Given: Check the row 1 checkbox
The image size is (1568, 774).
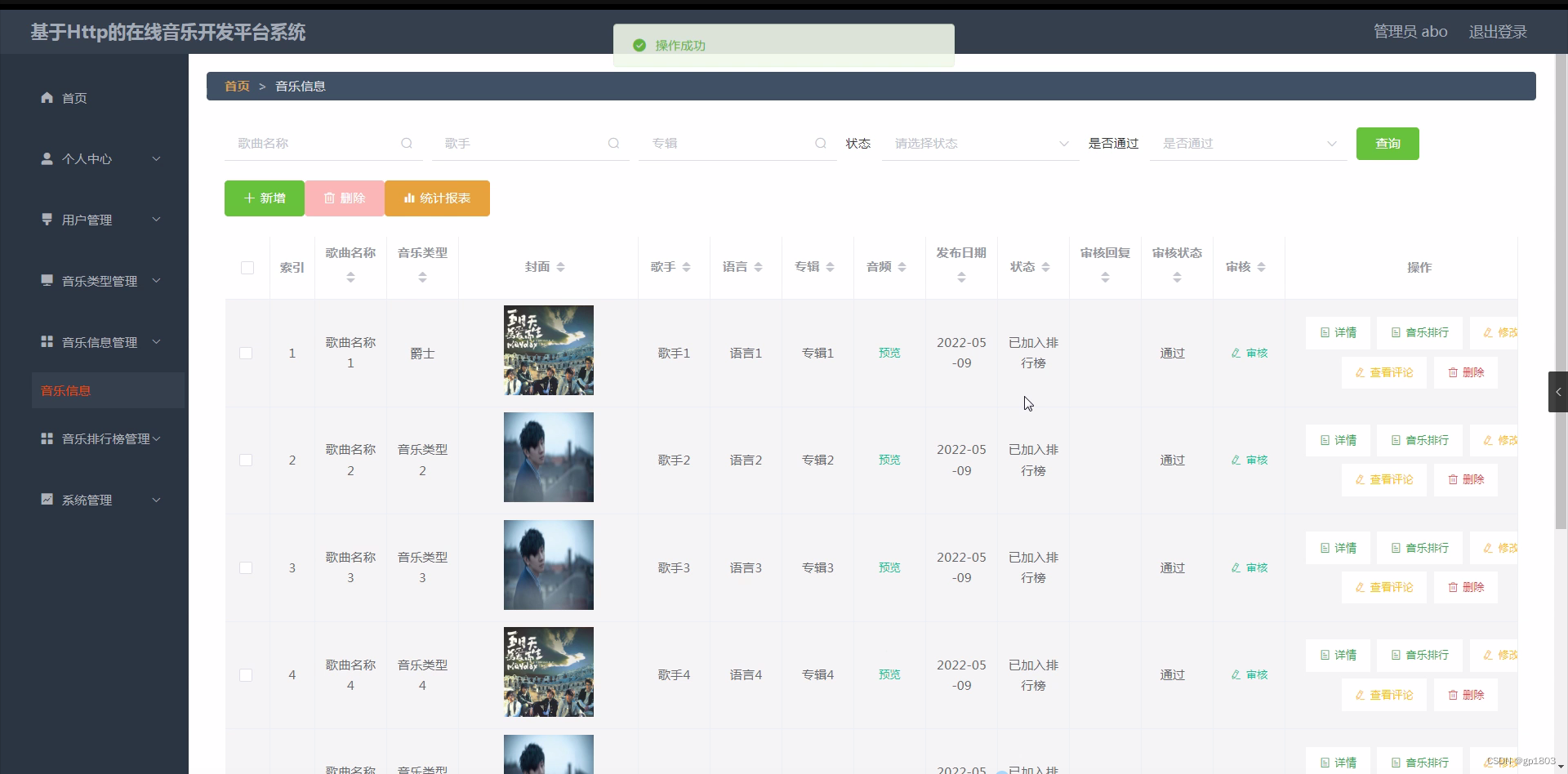Looking at the screenshot, I should pyautogui.click(x=246, y=353).
